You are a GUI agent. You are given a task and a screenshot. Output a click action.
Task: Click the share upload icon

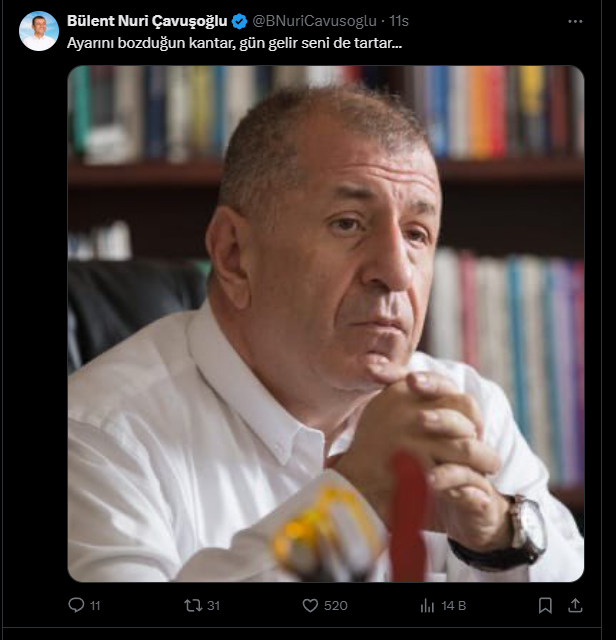coord(575,605)
